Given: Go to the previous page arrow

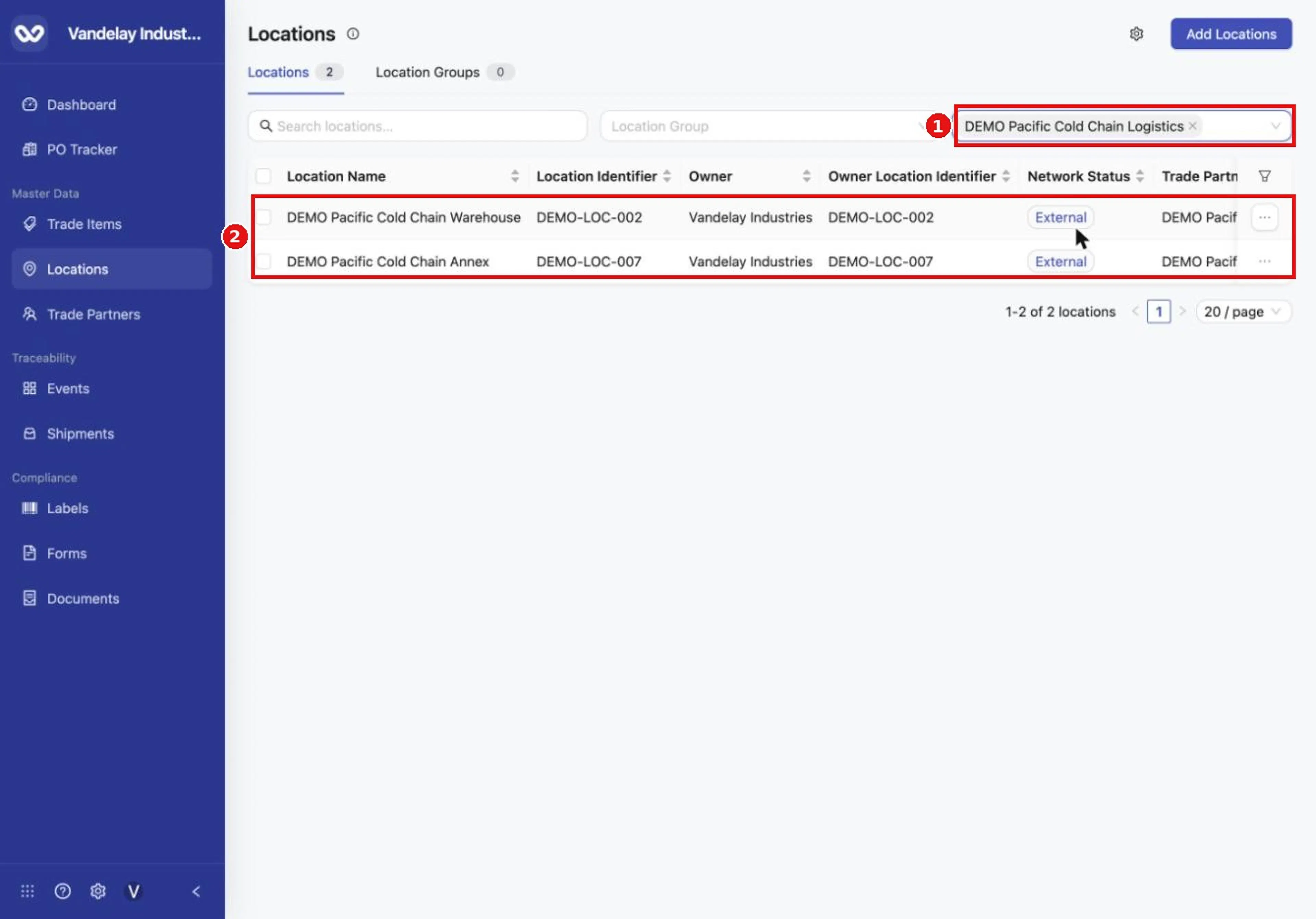Looking at the screenshot, I should coord(1135,311).
